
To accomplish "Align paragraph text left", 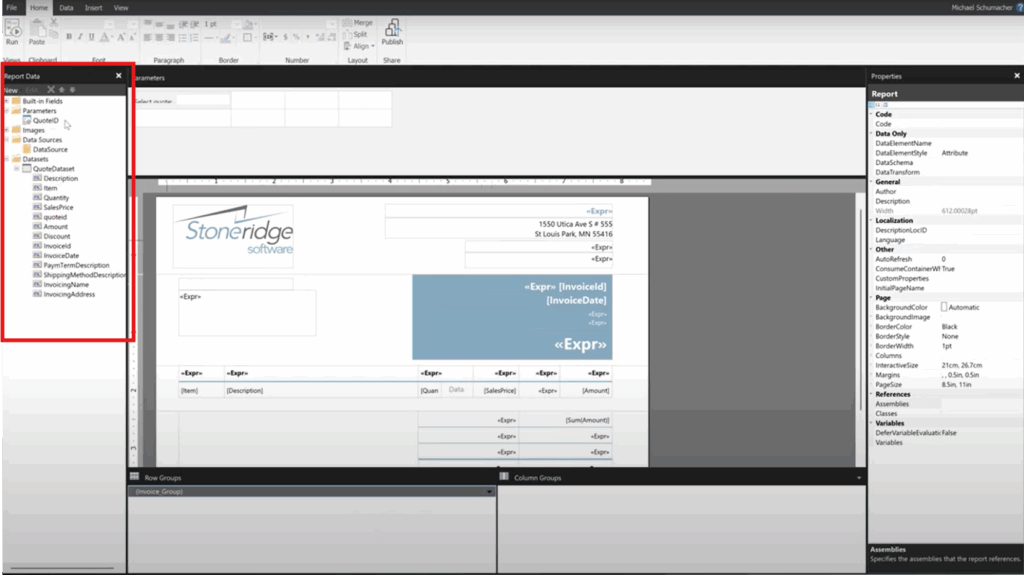I will (148, 38).
